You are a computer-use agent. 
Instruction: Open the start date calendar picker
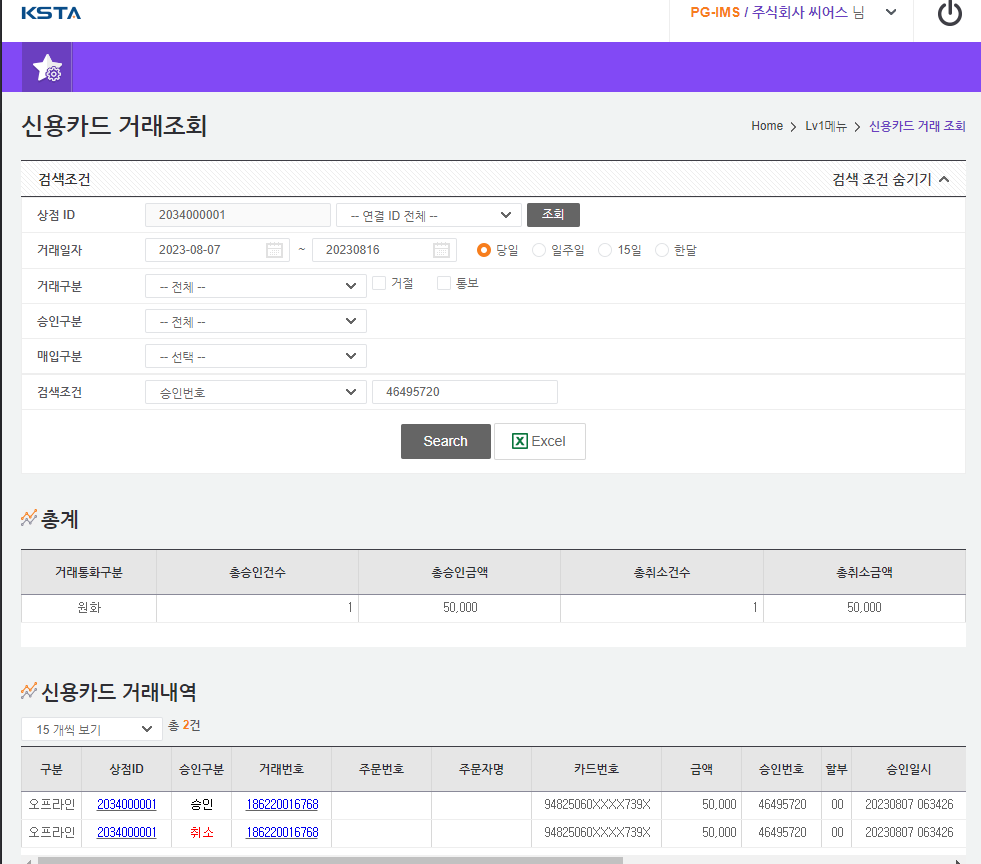[x=274, y=250]
